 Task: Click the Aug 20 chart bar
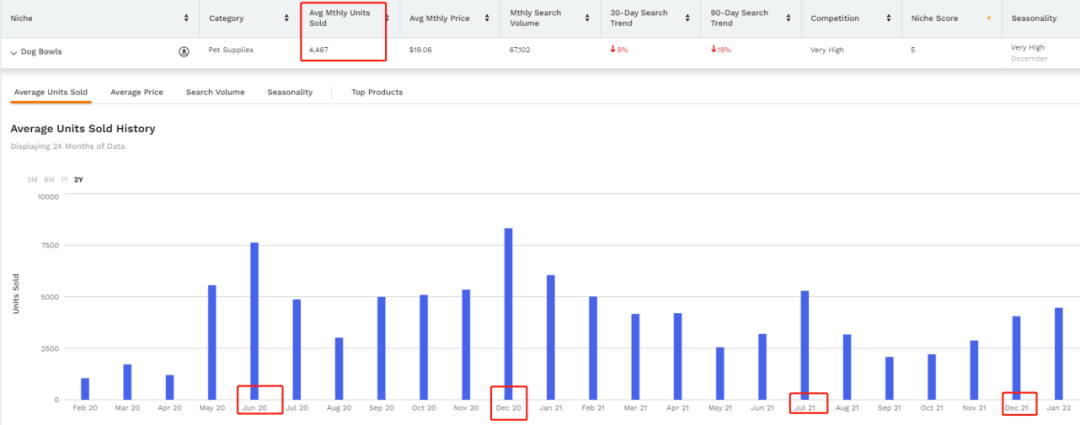click(x=339, y=369)
